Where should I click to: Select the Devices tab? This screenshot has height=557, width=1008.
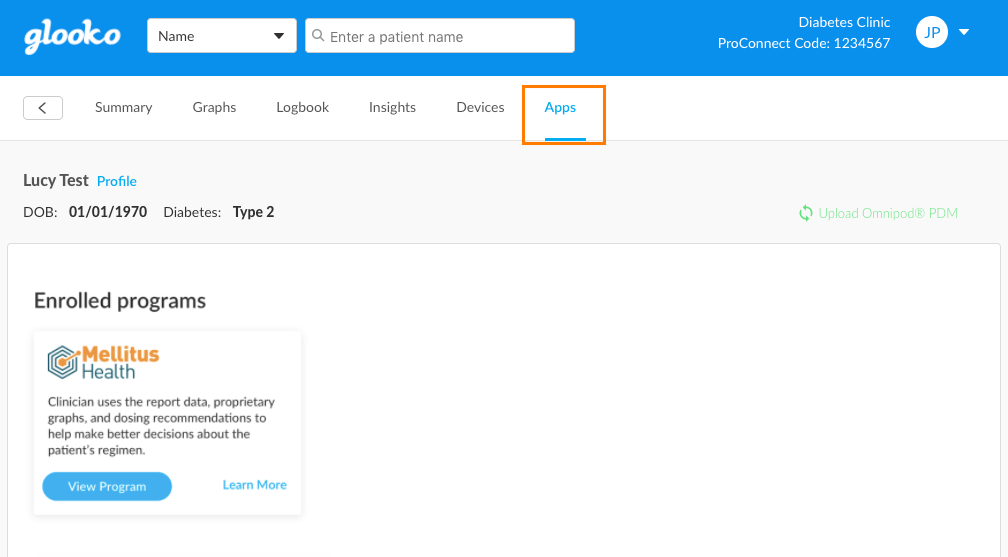coord(480,107)
